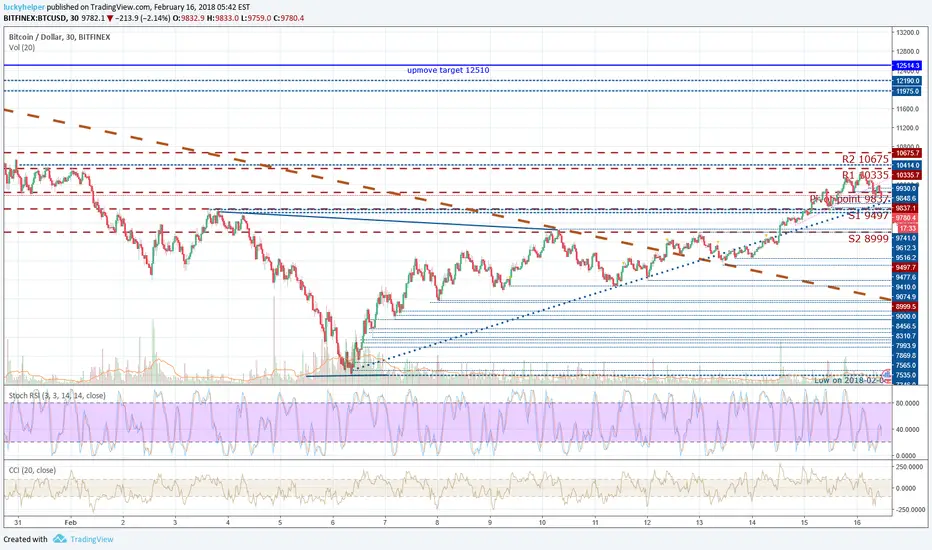
Task: Select the Stoch RSI indicator label
Action: click(57, 395)
